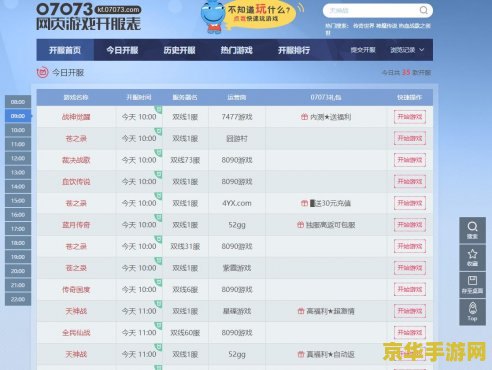
Task: Click green reminder tag on 蓝月传奇 row time
Action: (159, 217)
